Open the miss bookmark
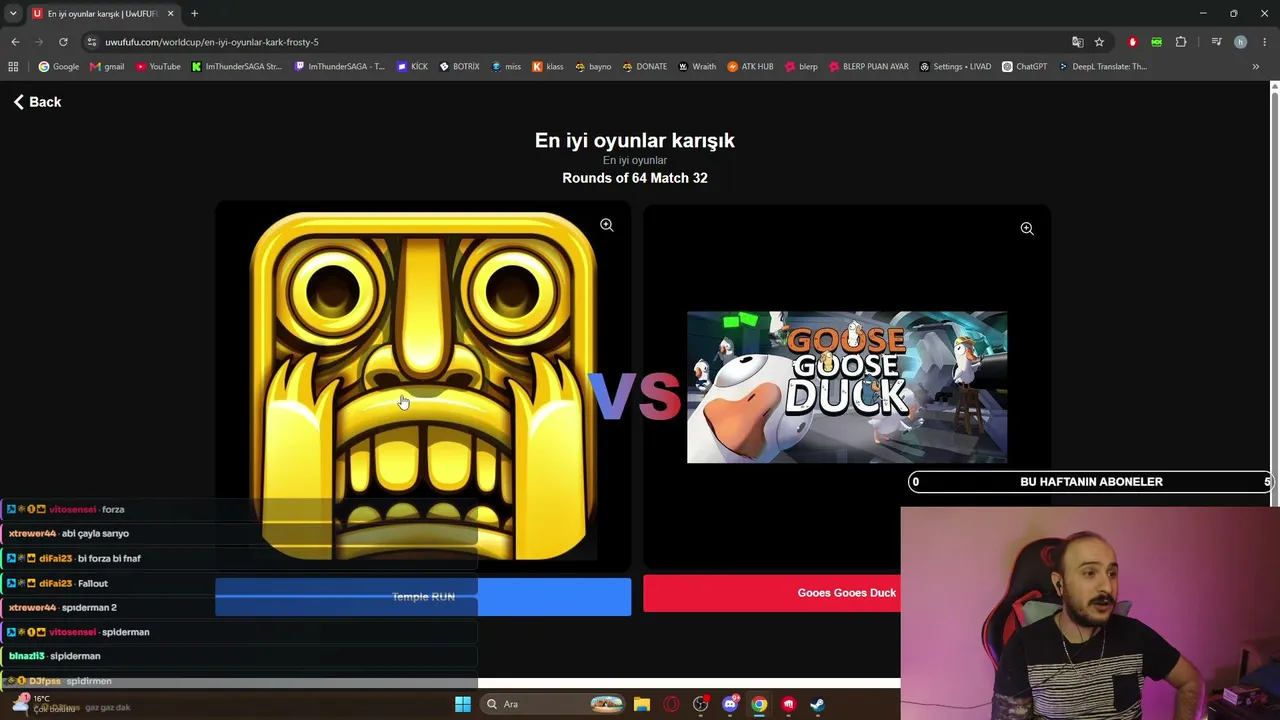Image resolution: width=1280 pixels, height=720 pixels. pos(506,67)
